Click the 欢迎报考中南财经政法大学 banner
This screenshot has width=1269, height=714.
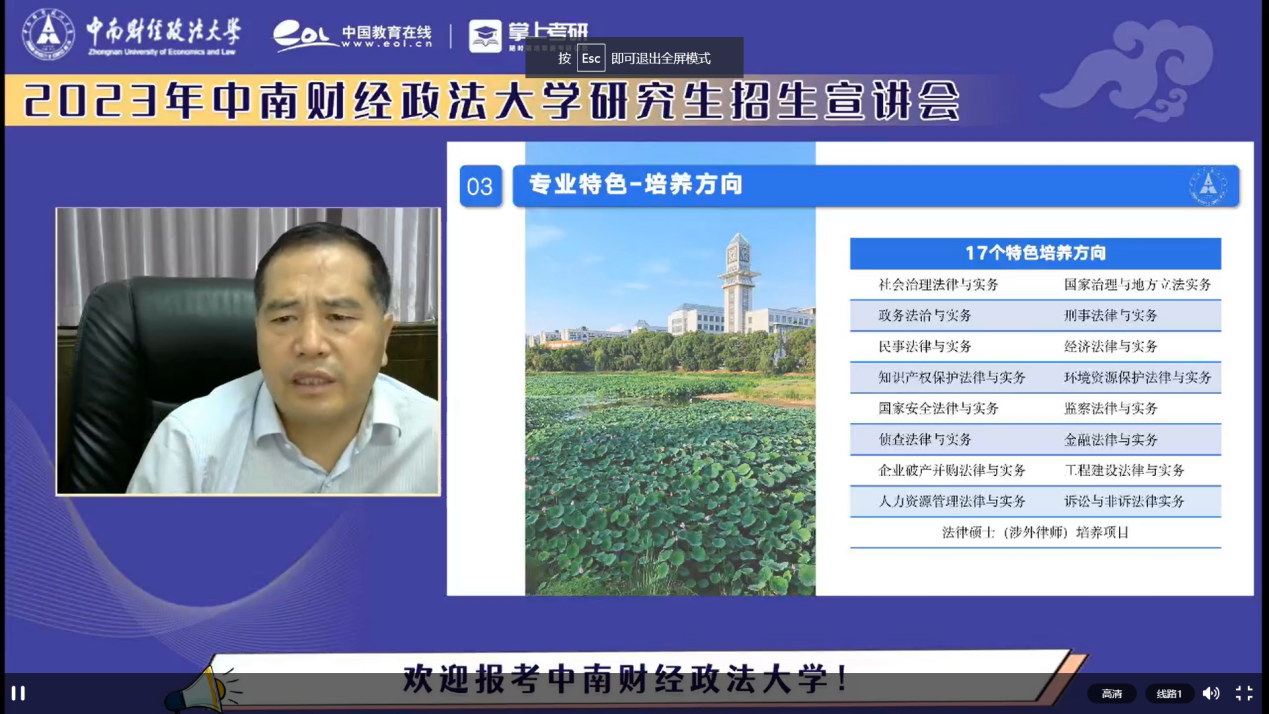pos(628,678)
